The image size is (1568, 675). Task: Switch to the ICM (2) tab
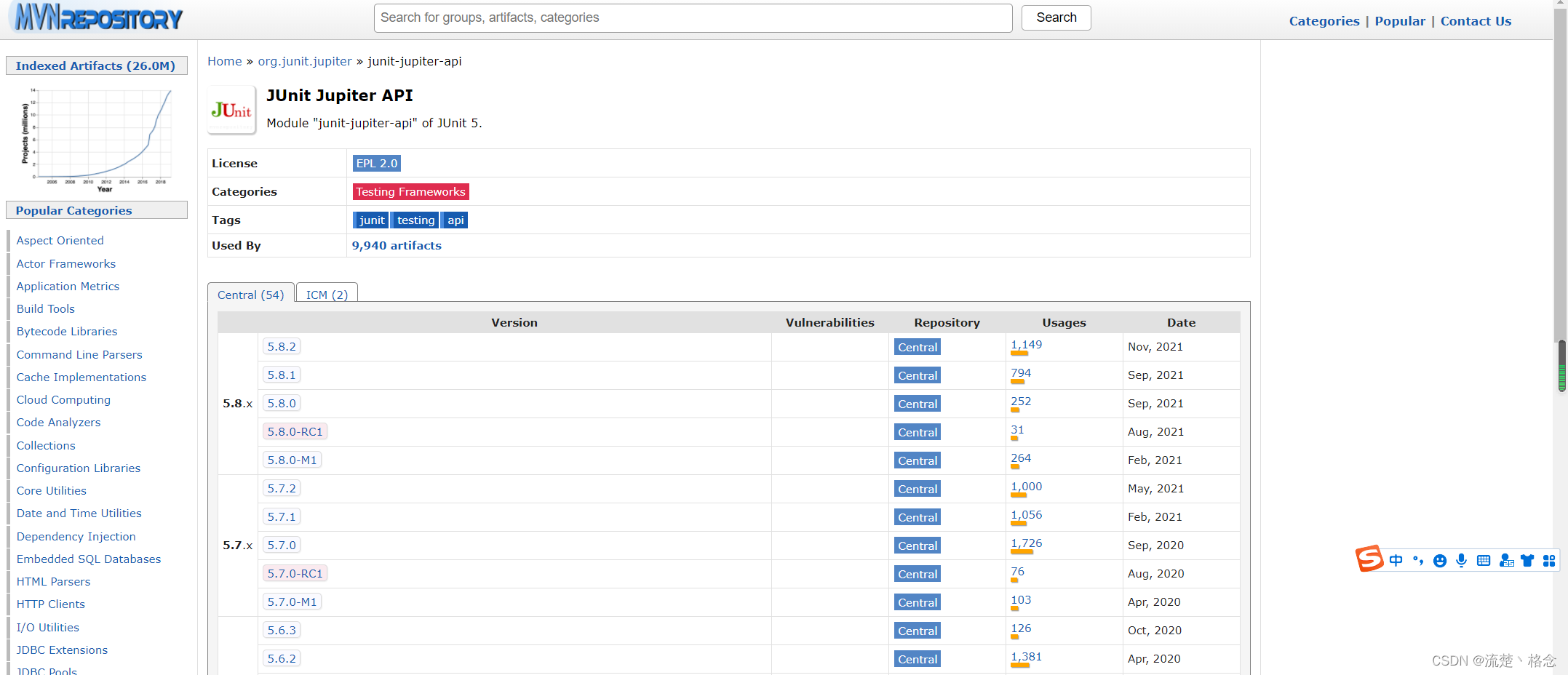(x=327, y=294)
